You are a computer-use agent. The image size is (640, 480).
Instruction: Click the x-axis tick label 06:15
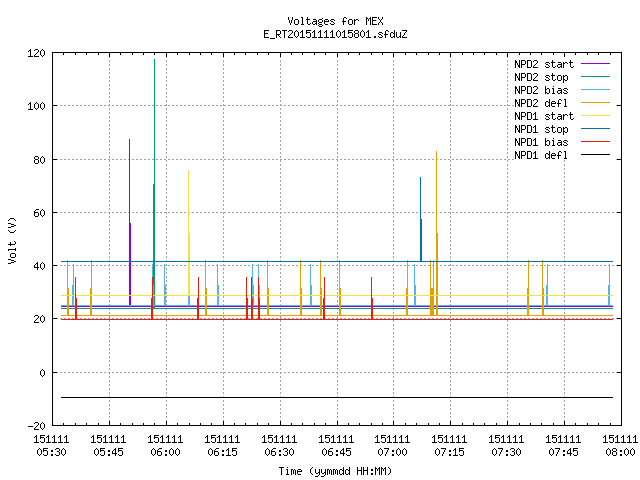(x=222, y=452)
